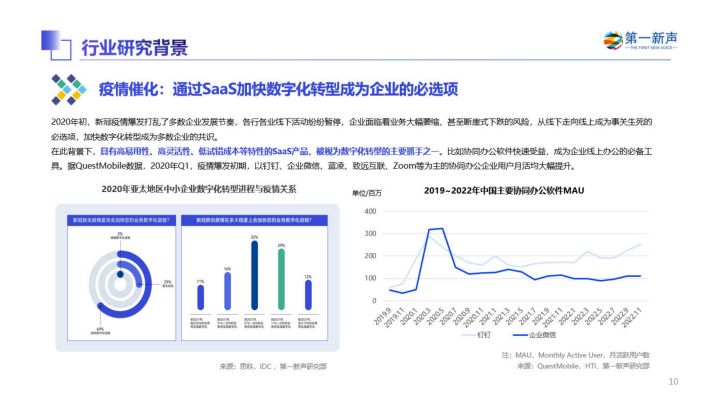Select the 企业微信 legend line marker
The height and width of the screenshot is (399, 710).
(520, 335)
